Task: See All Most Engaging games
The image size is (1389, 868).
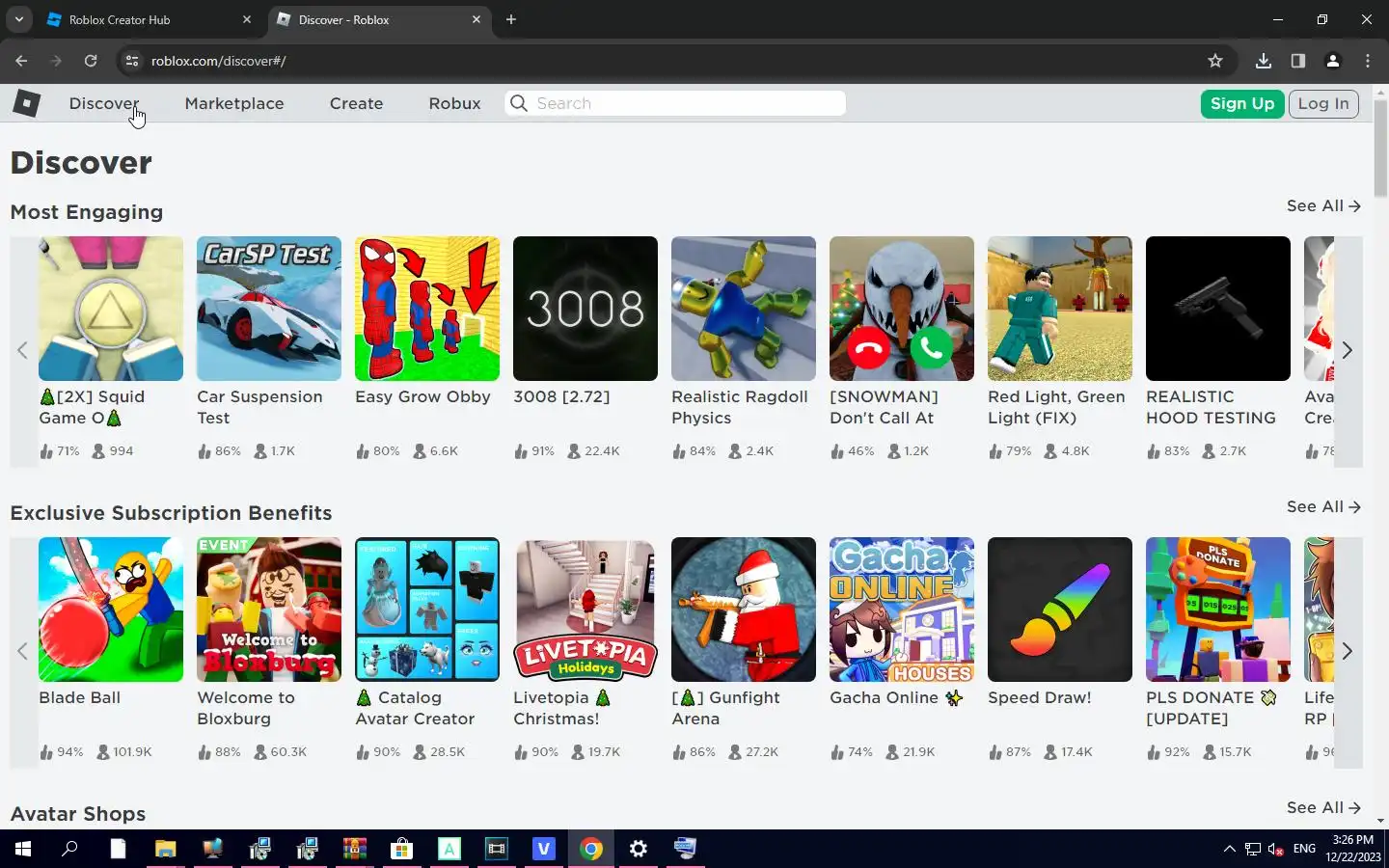Action: pyautogui.click(x=1323, y=205)
